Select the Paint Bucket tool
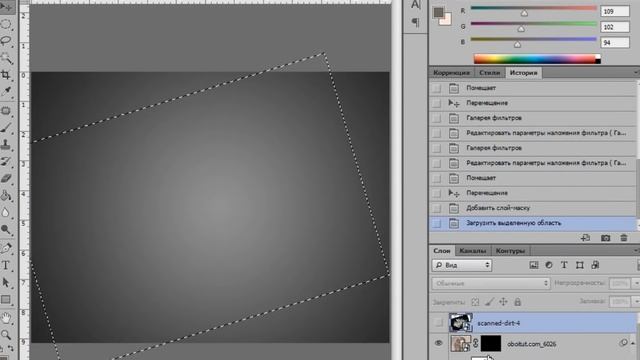 (6, 196)
